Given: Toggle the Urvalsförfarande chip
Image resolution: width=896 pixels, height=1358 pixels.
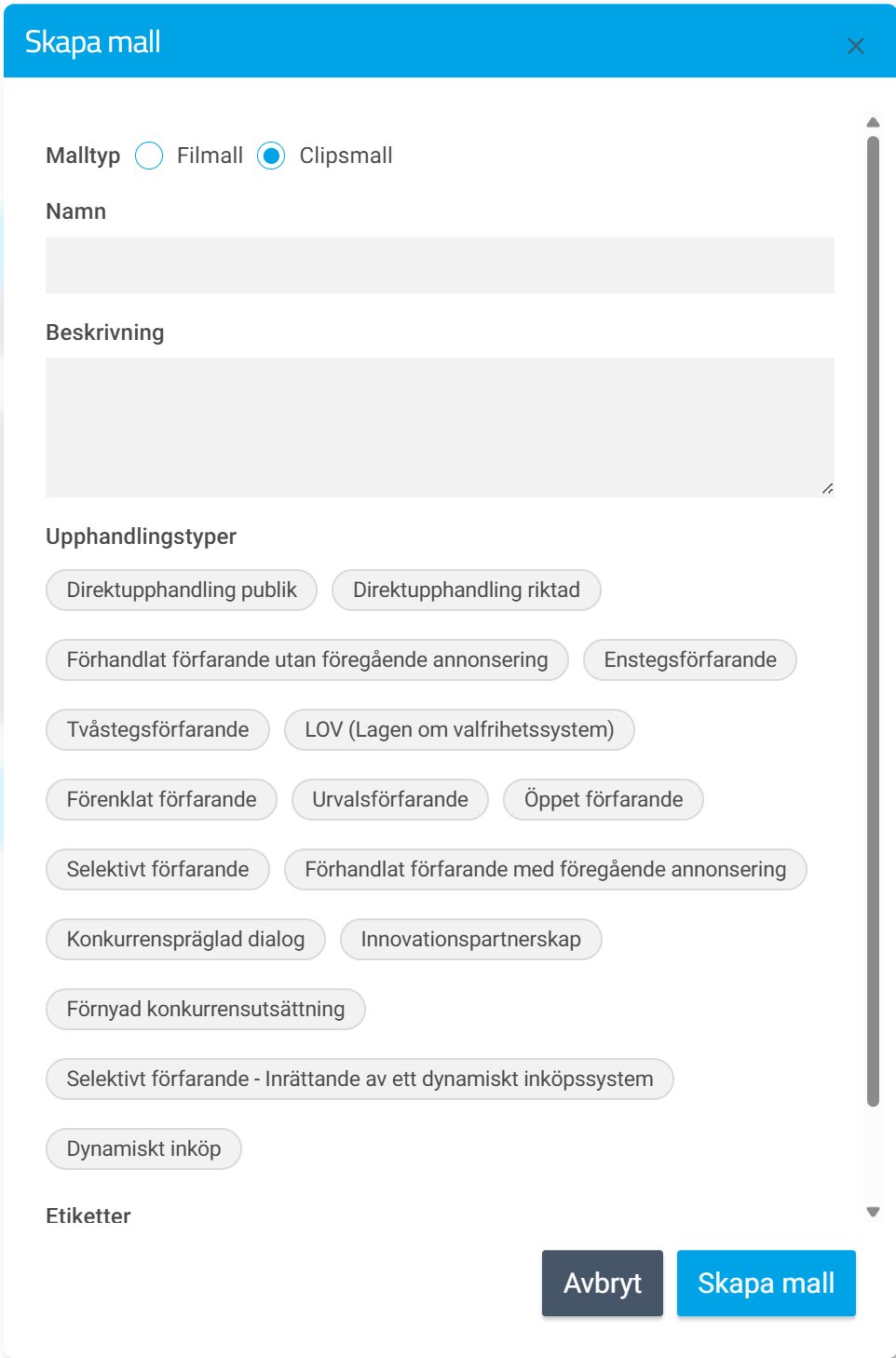Looking at the screenshot, I should tap(389, 799).
